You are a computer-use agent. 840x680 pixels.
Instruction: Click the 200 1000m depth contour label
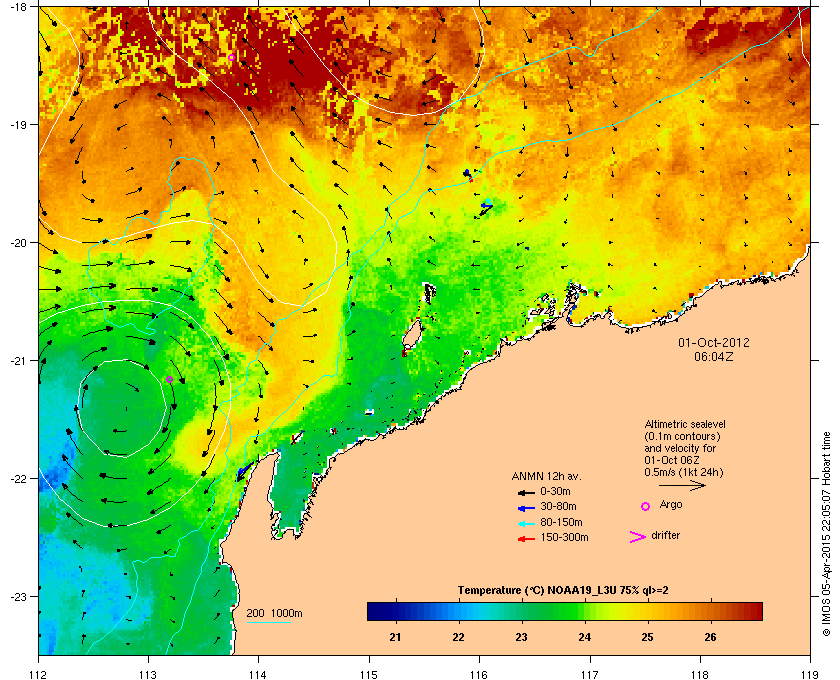[274, 614]
